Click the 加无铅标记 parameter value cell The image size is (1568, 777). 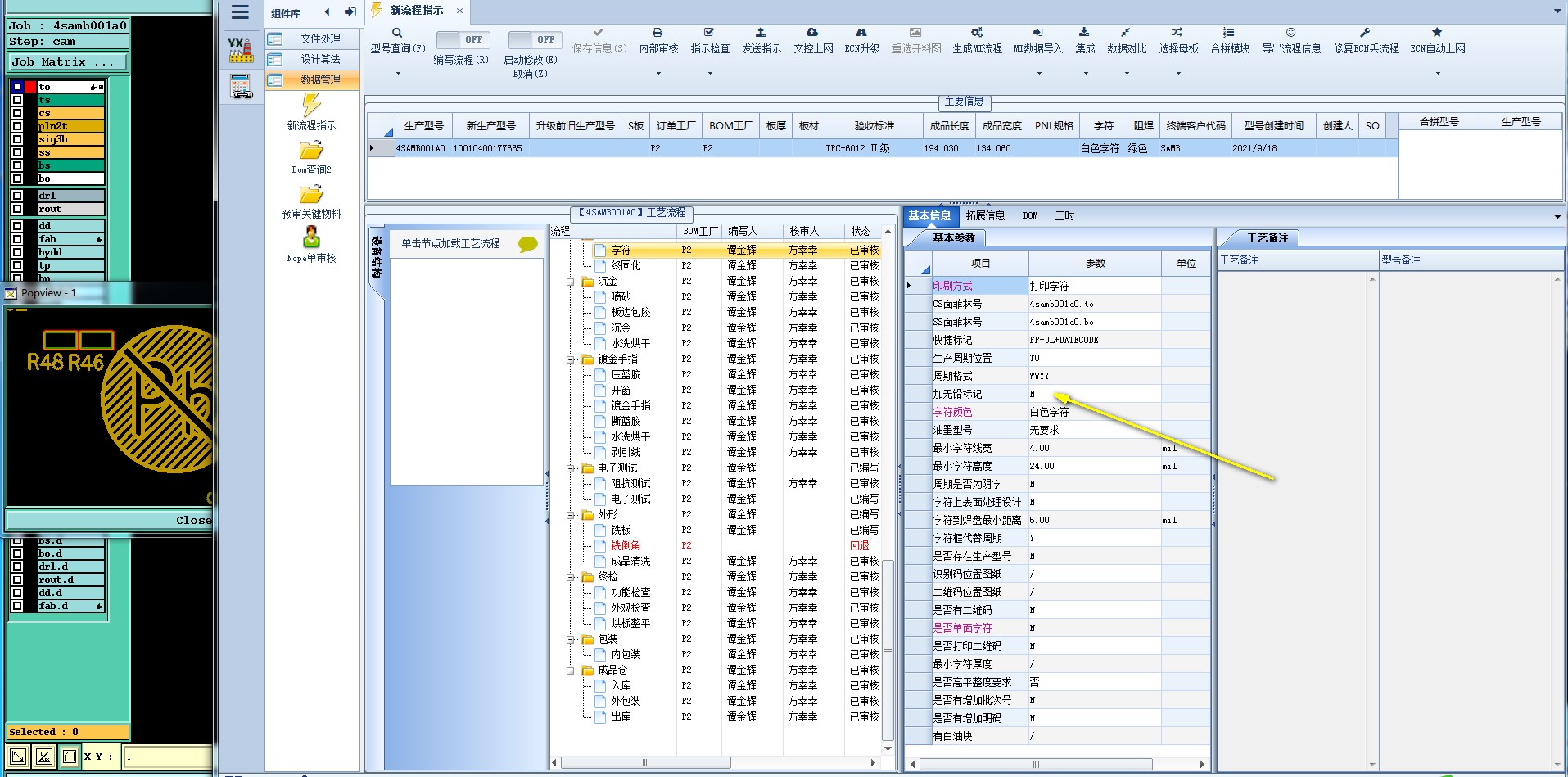tap(1095, 394)
